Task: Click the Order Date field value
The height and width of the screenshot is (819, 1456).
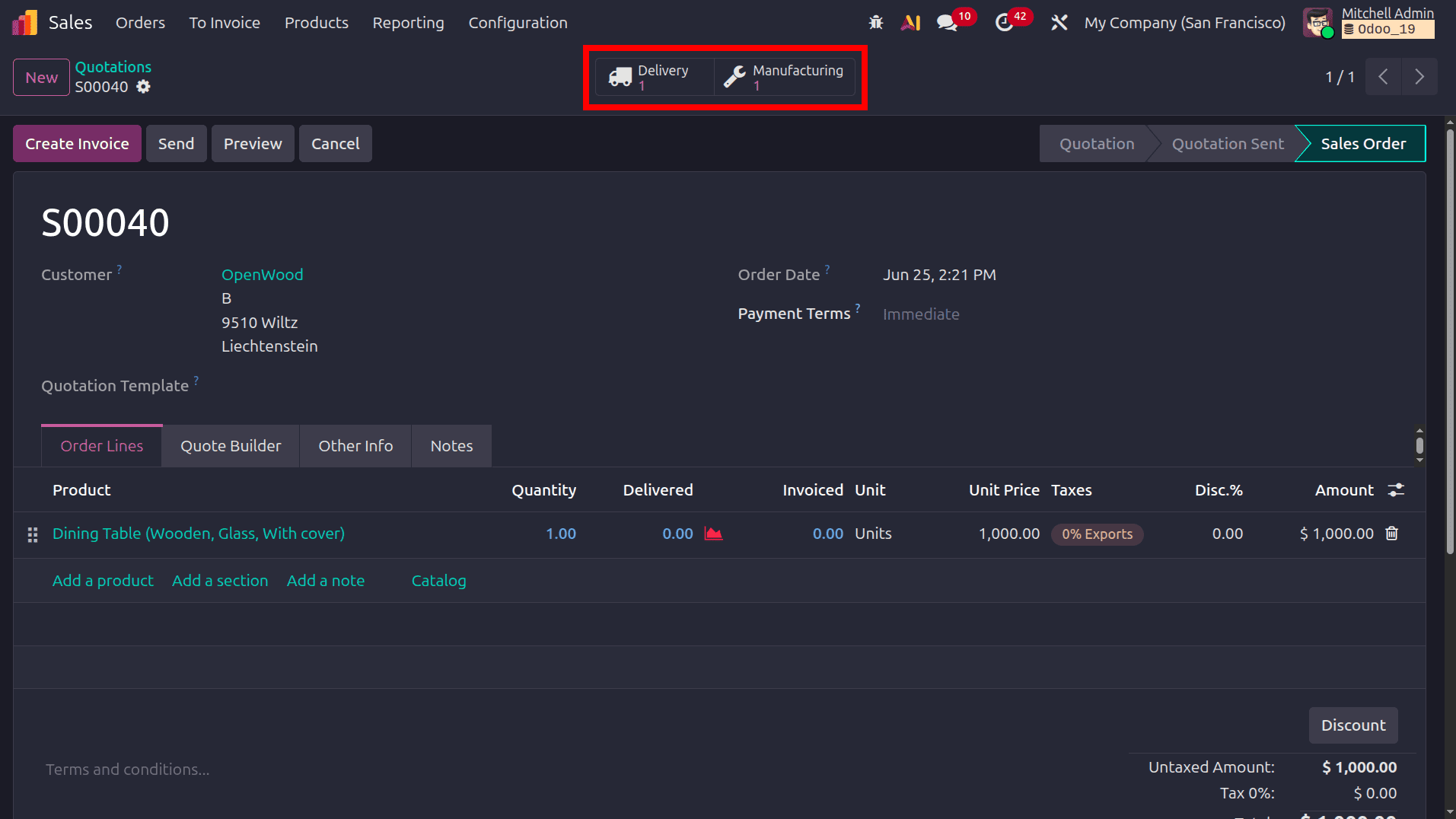Action: [939, 275]
